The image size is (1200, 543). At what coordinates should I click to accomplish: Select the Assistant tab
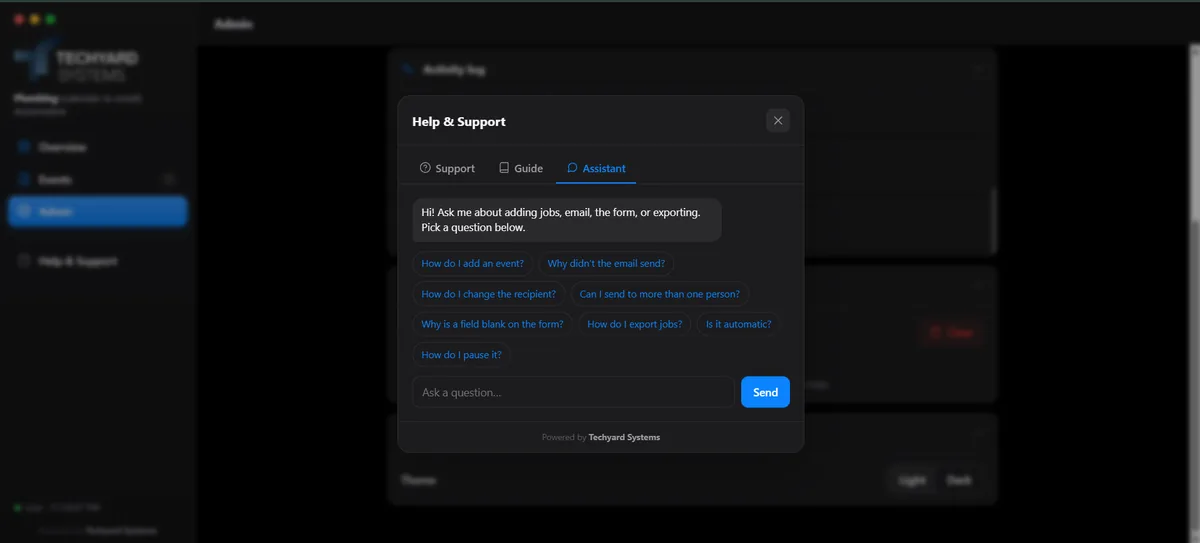tap(596, 168)
